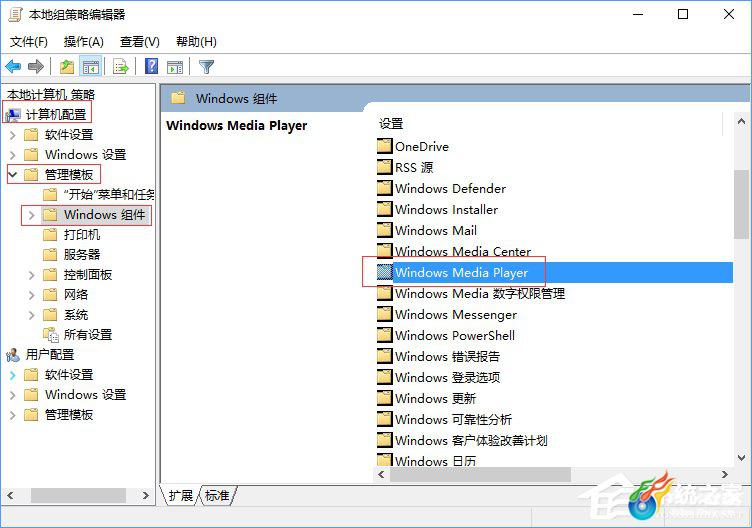Open Help with blue question mark icon
Image resolution: width=752 pixels, height=528 pixels.
(x=151, y=66)
